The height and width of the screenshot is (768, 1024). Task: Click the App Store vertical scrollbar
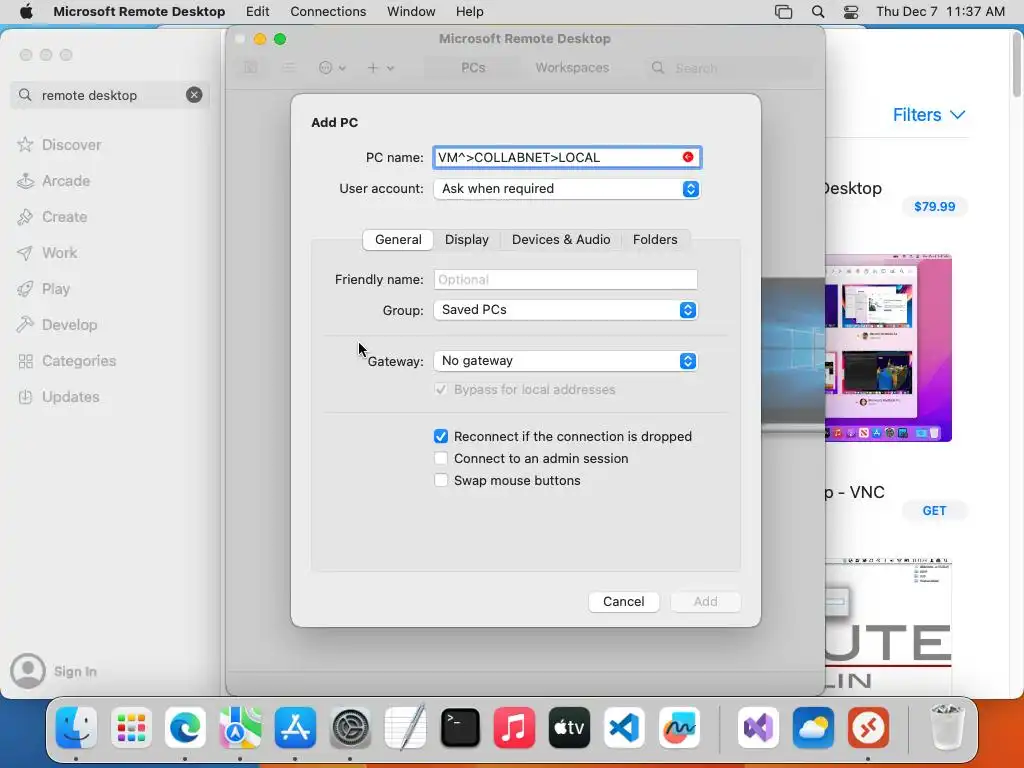(1017, 65)
